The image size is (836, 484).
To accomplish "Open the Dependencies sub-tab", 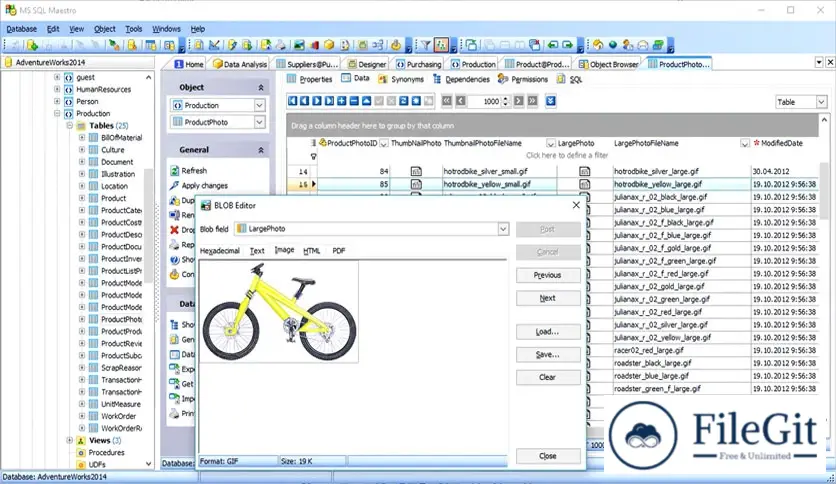I will [462, 79].
